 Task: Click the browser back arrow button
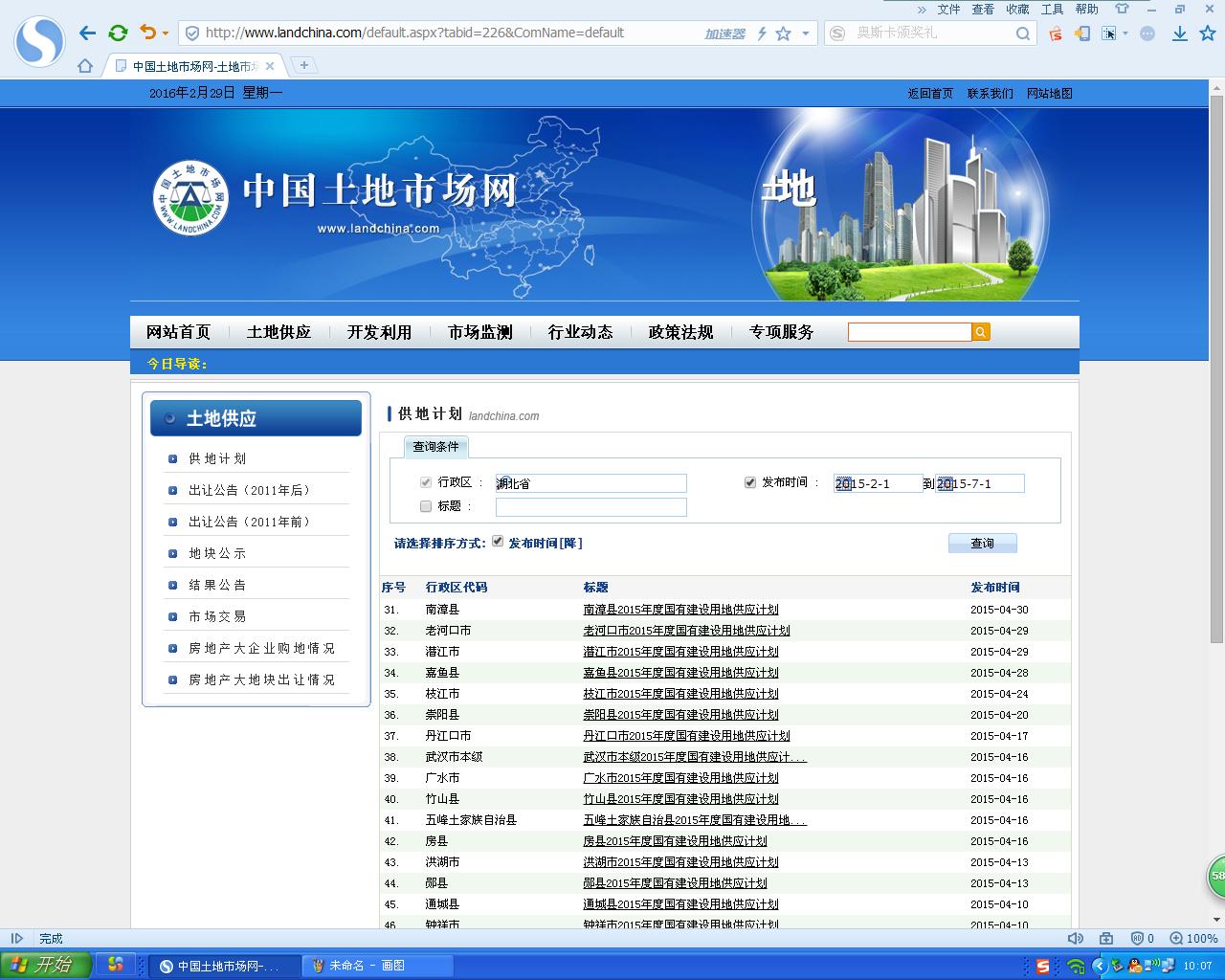87,33
